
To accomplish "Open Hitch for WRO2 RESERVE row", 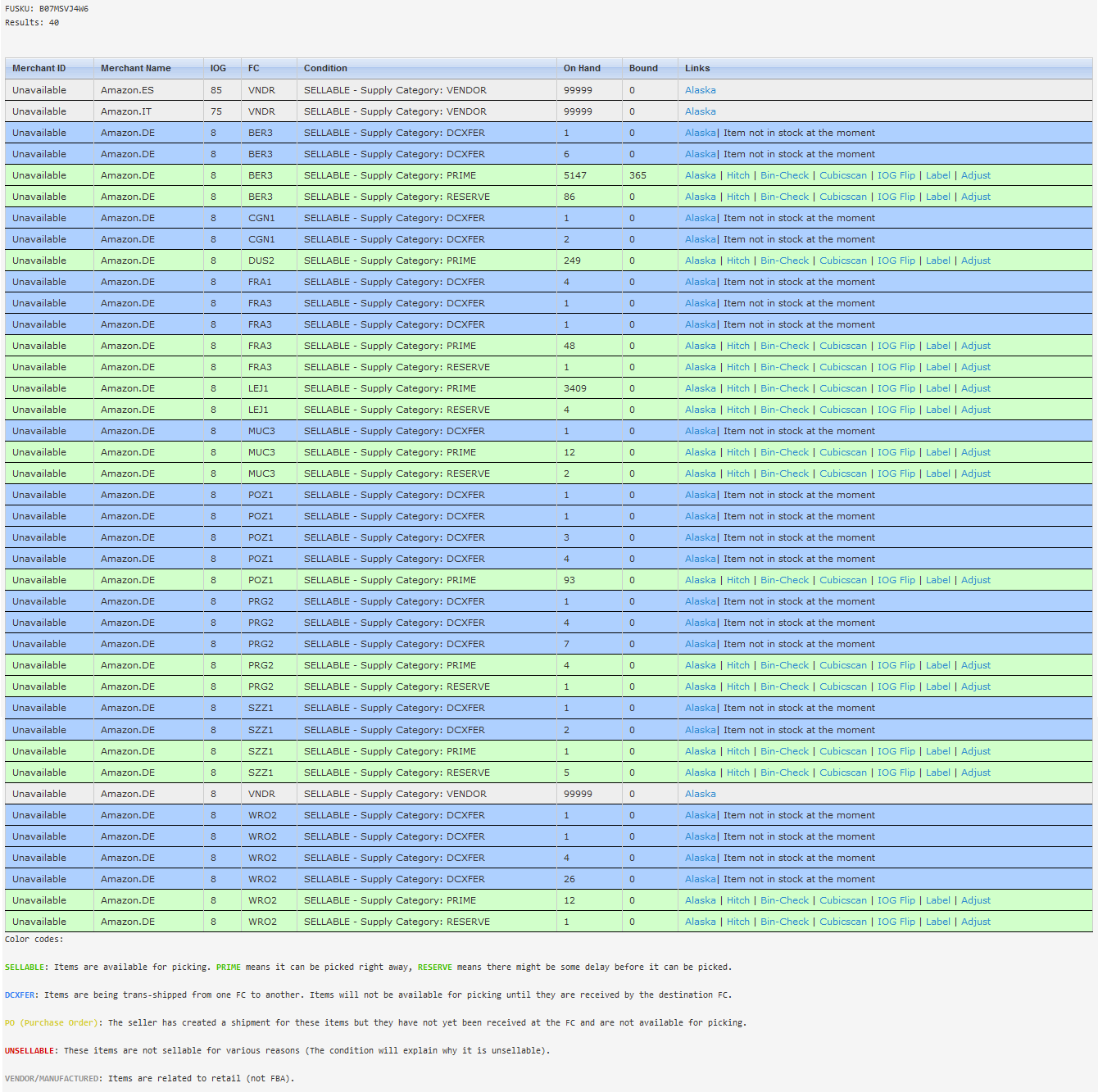I will 737,922.
